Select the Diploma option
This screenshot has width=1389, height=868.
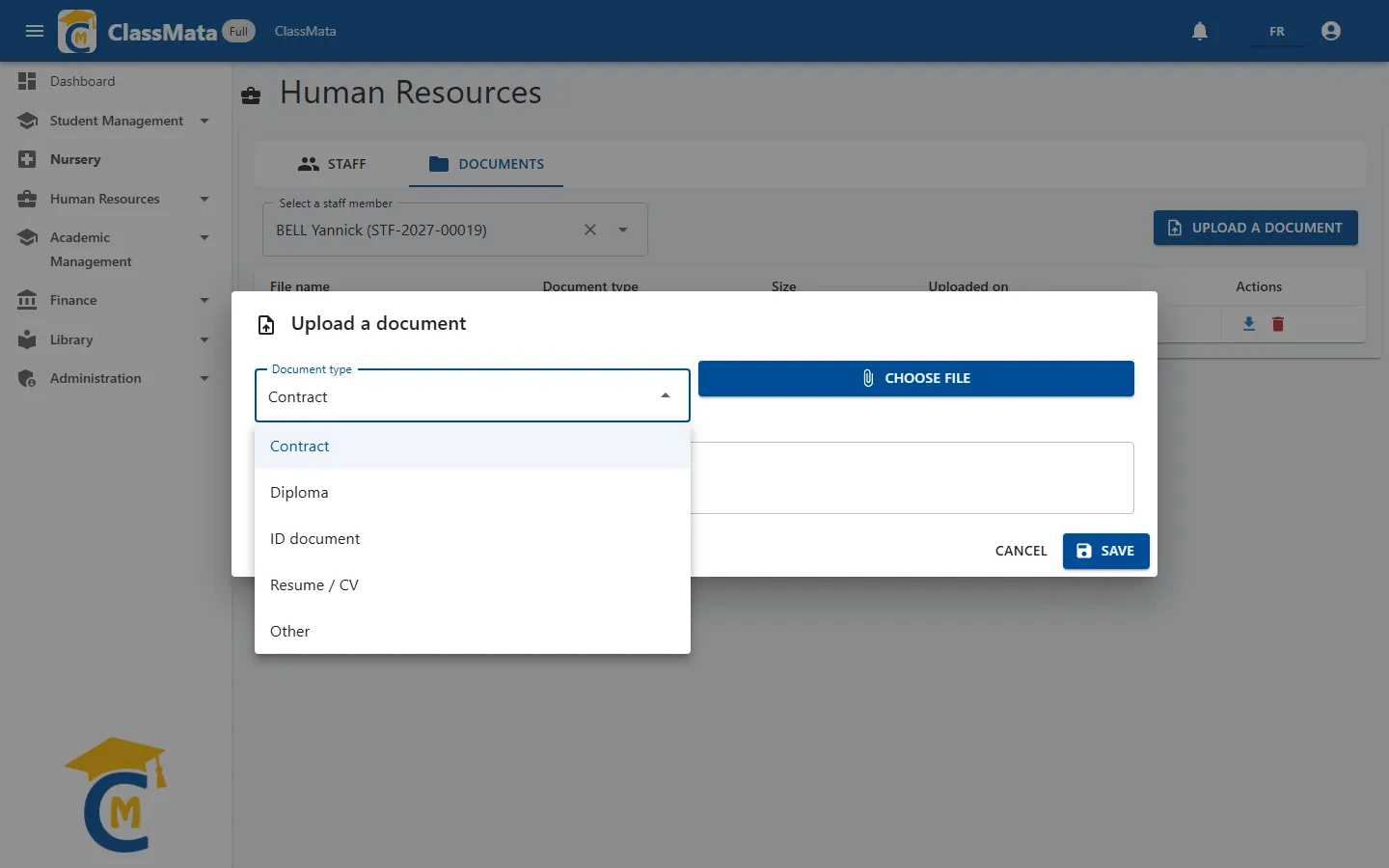(x=473, y=492)
